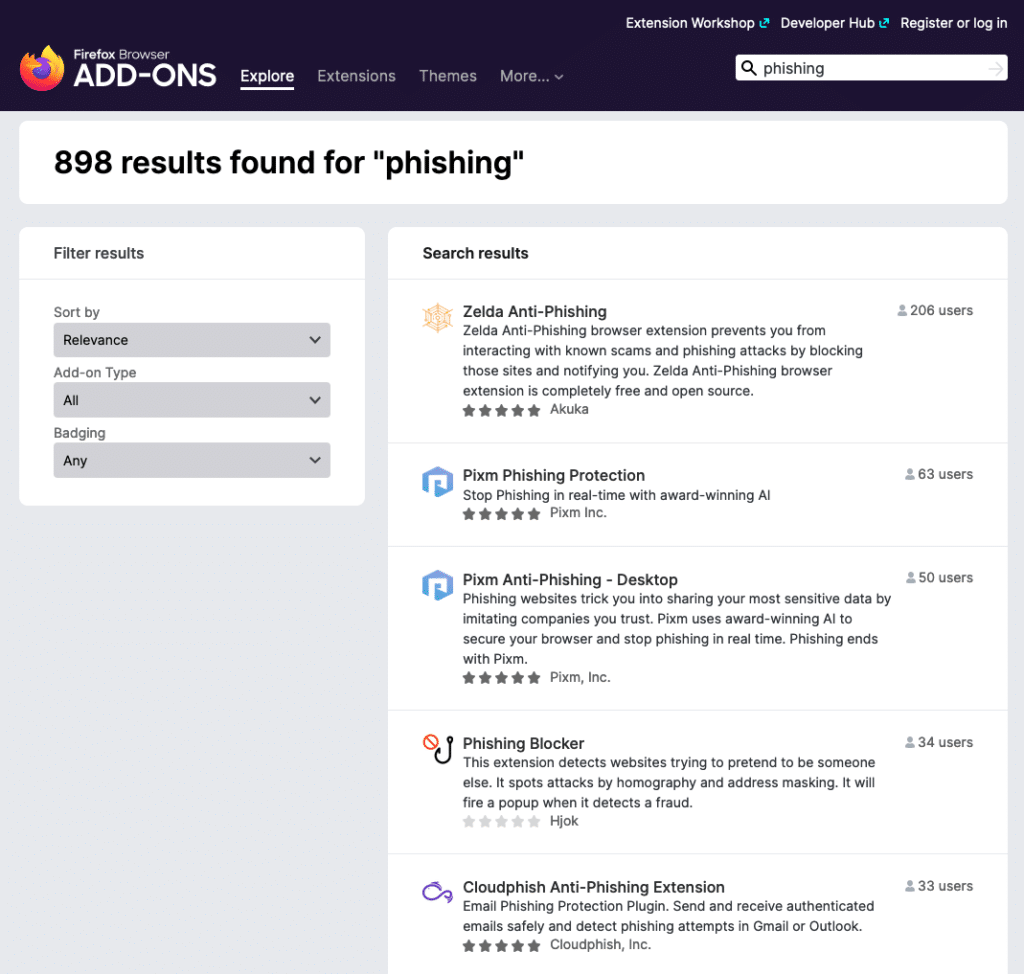This screenshot has width=1024, height=974.
Task: Click the star rating of Cloudphish extension
Action: (x=502, y=945)
